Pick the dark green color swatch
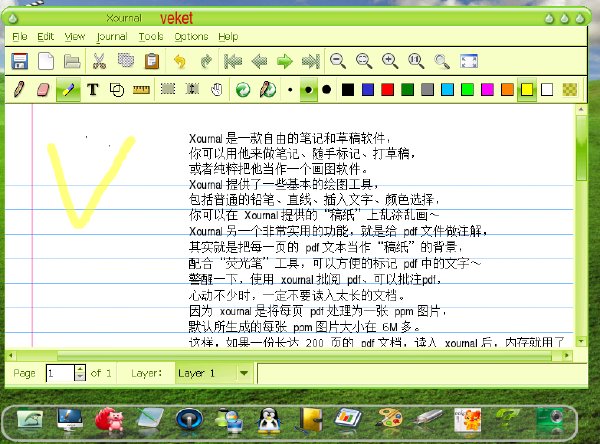Image resolution: width=600 pixels, height=444 pixels. pos(408,90)
